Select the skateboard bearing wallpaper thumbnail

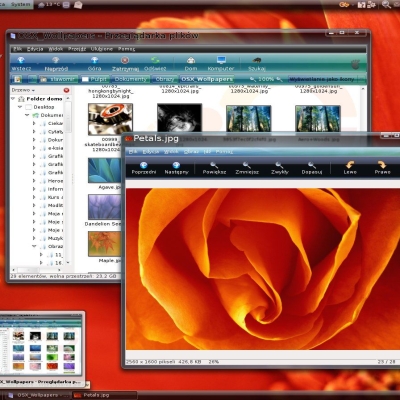coord(110,119)
